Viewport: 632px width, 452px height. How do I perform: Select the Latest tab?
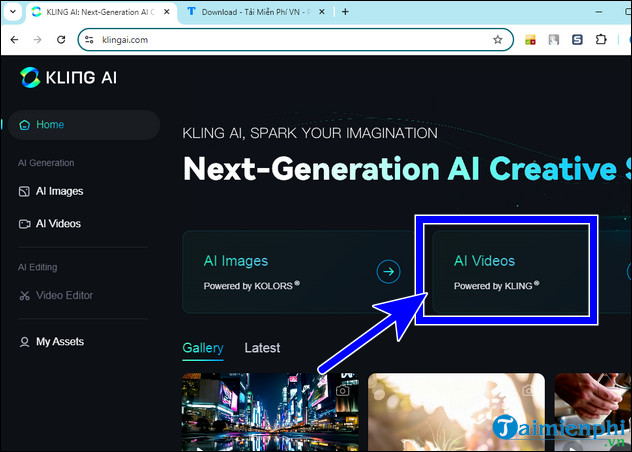(262, 348)
